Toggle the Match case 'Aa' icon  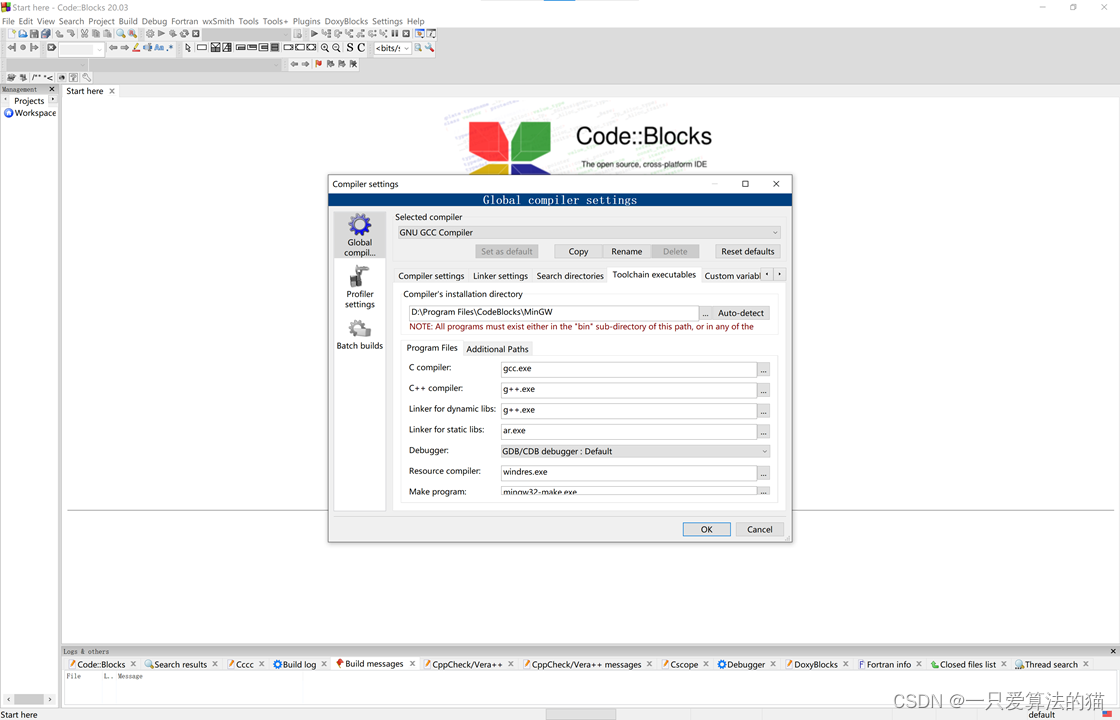click(x=159, y=48)
